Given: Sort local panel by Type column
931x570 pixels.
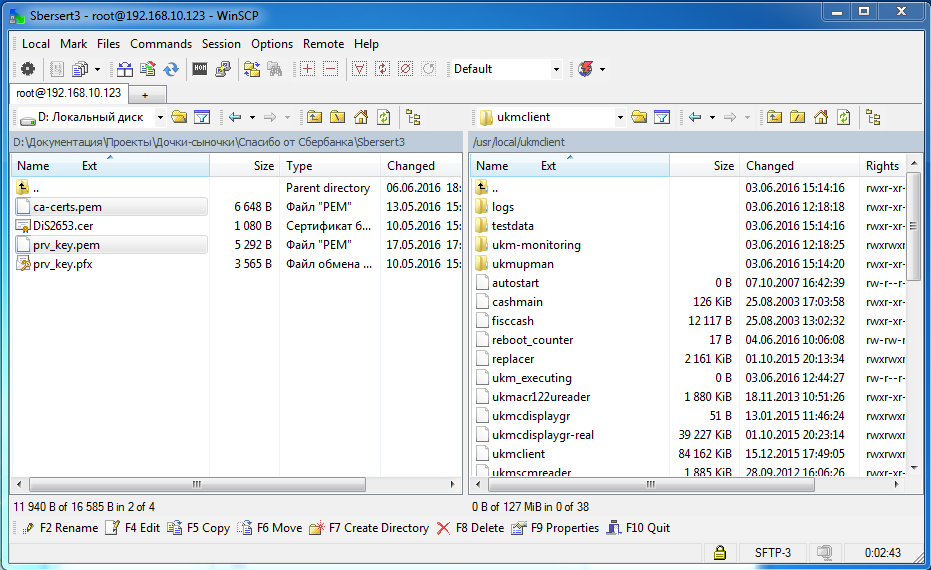Looking at the screenshot, I should click(330, 166).
